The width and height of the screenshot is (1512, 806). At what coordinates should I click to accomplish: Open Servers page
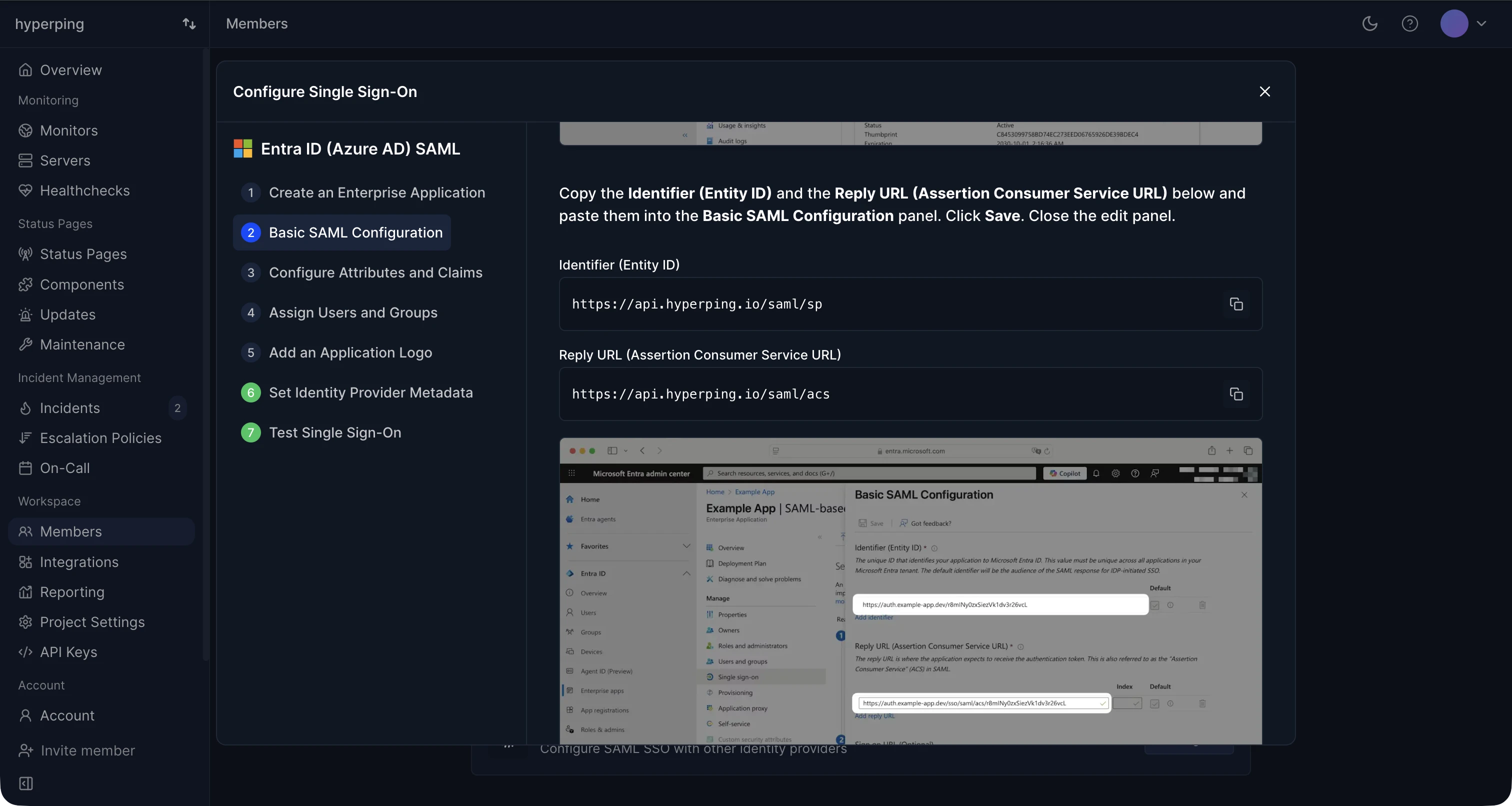pos(64,160)
